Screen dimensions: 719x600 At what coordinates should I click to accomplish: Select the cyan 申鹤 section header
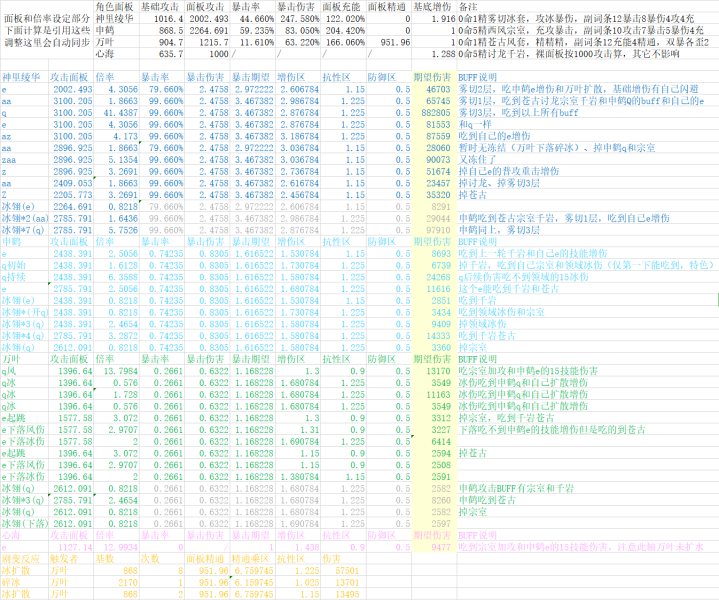pyautogui.click(x=11, y=242)
